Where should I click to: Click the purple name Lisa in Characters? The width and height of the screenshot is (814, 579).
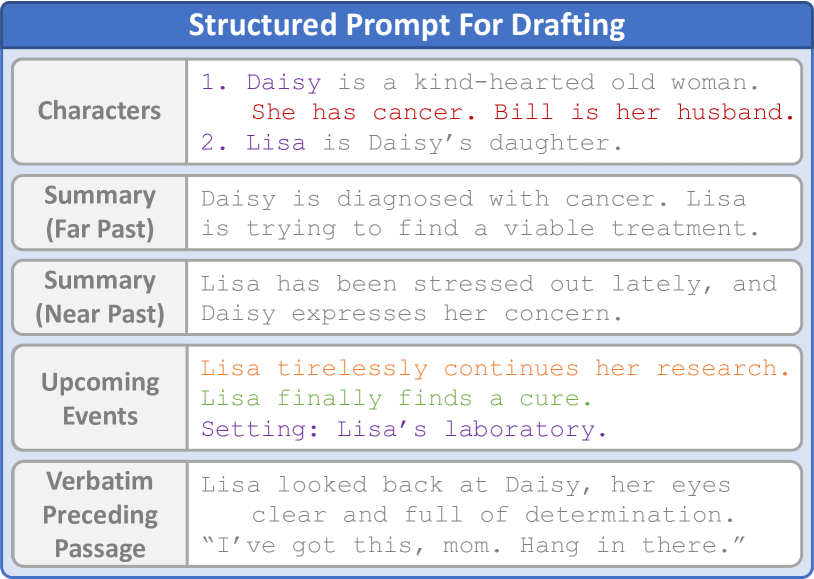pos(276,142)
